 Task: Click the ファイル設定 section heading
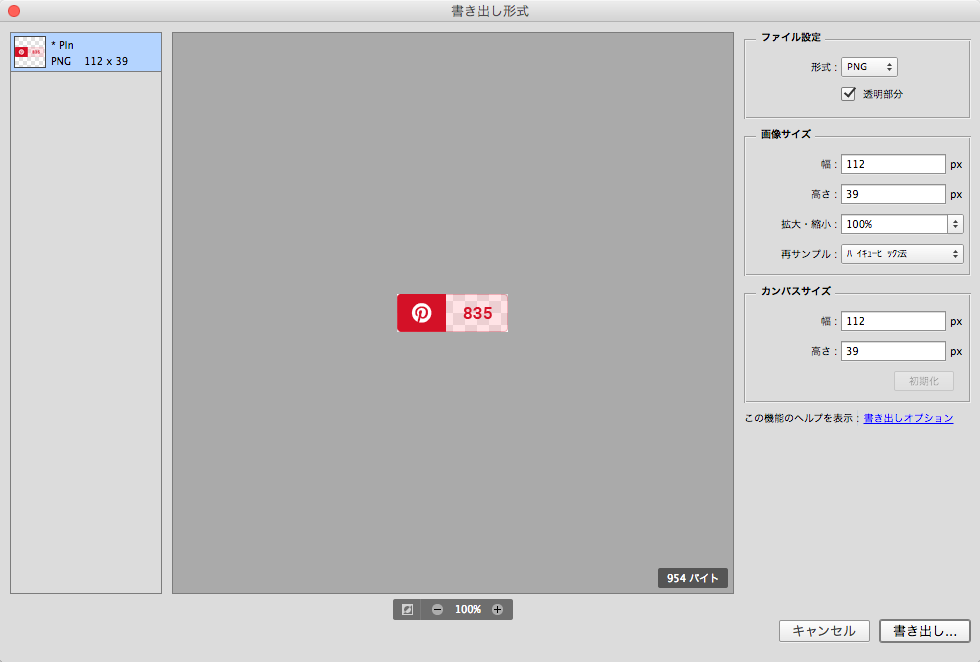(791, 38)
